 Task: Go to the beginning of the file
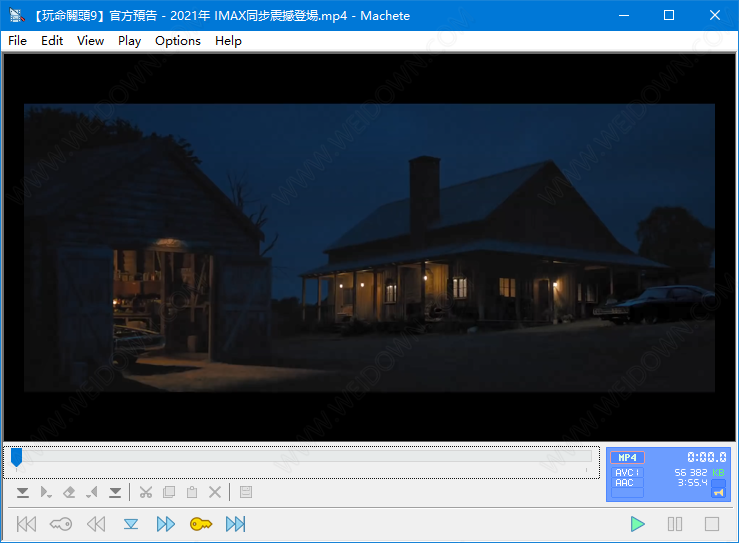point(26,524)
